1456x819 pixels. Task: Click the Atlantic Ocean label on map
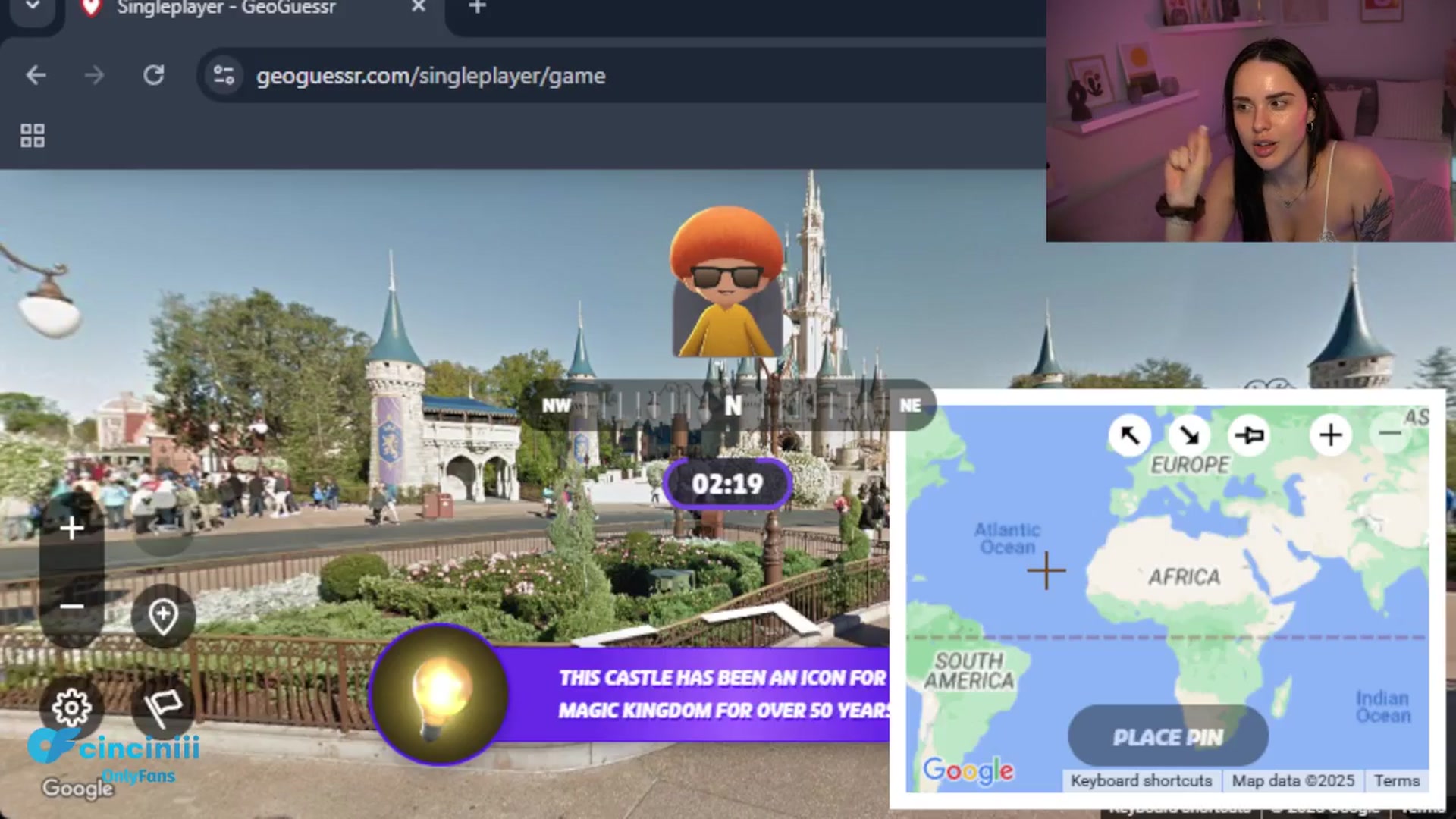click(1007, 538)
